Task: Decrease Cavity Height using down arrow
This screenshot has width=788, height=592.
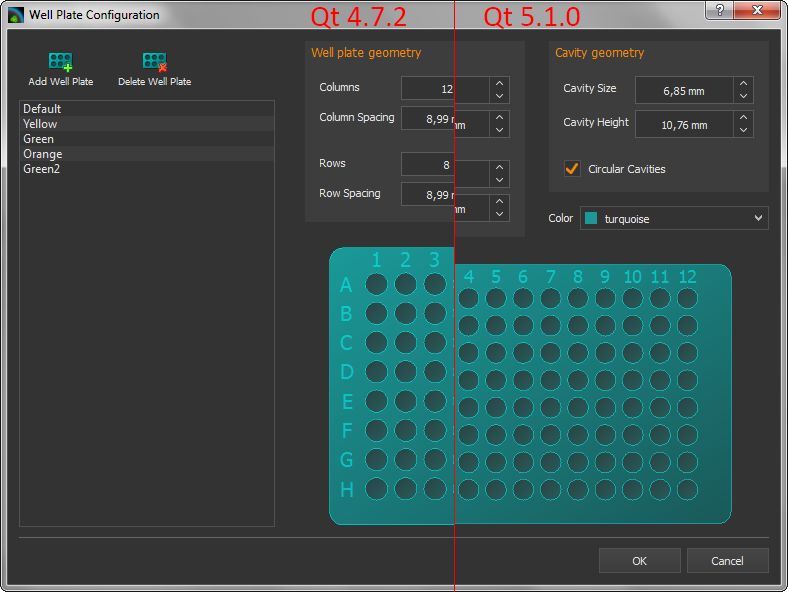Action: tap(743, 131)
